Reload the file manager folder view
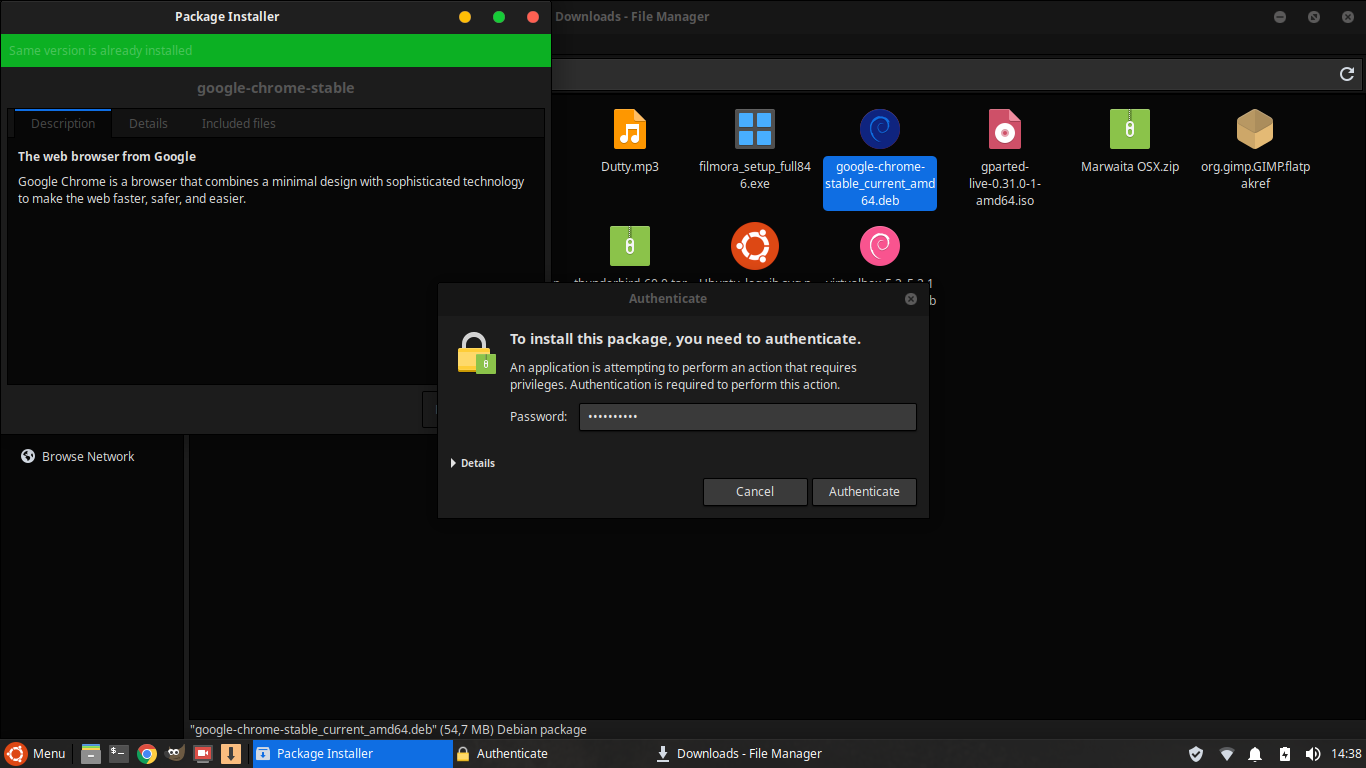 [x=1346, y=74]
